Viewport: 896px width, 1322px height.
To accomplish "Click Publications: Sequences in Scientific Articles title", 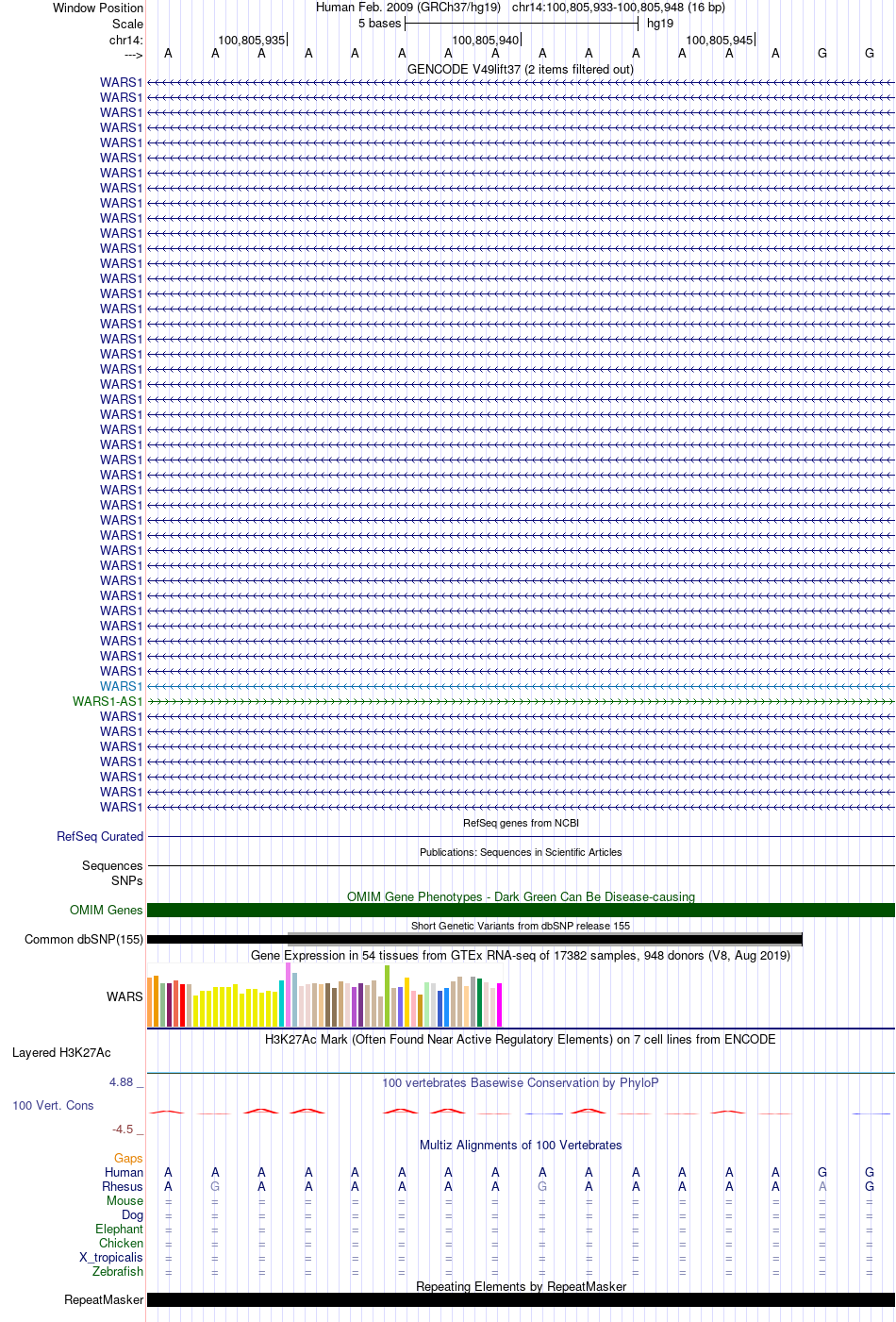I will tap(521, 852).
